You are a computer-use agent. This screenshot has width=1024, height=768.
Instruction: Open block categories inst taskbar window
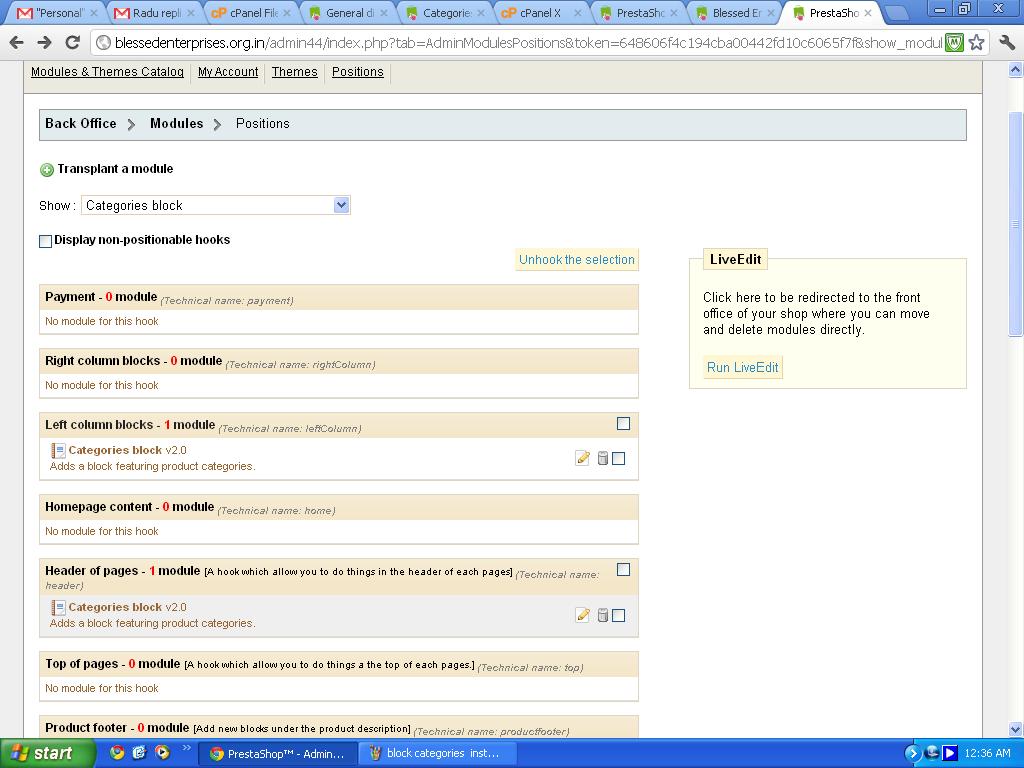(x=438, y=754)
